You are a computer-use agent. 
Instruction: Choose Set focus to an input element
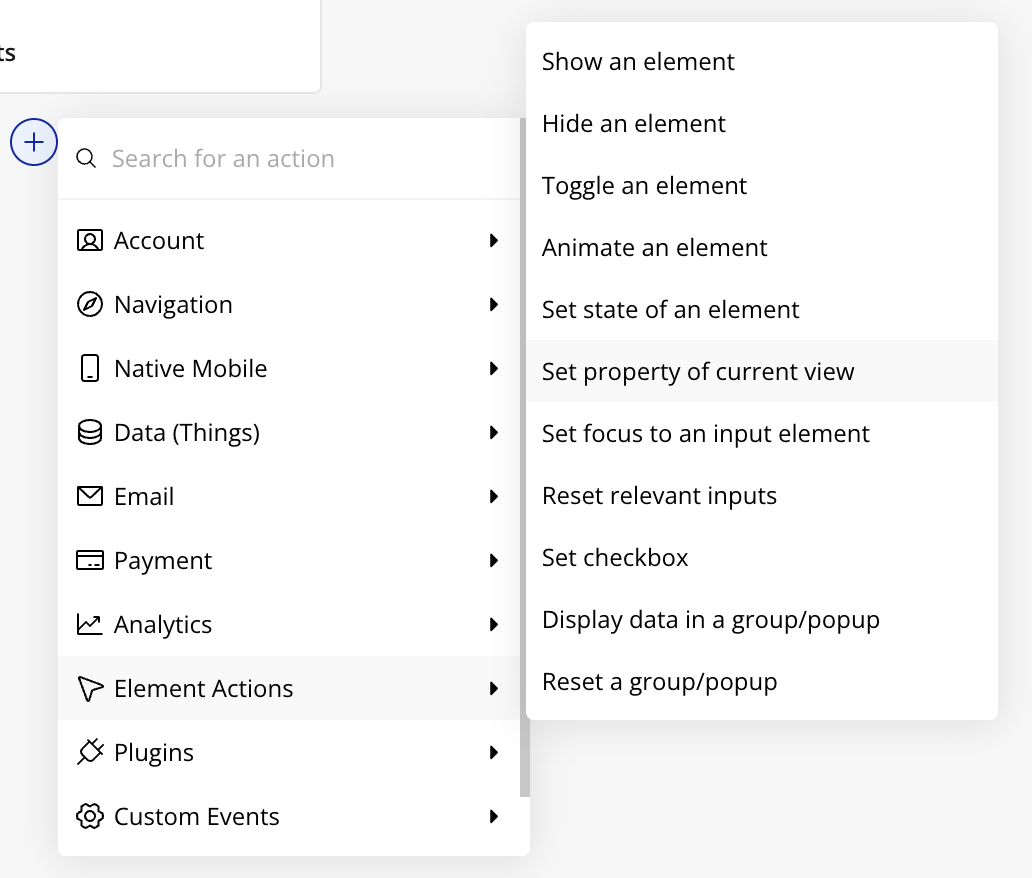[x=762, y=433]
